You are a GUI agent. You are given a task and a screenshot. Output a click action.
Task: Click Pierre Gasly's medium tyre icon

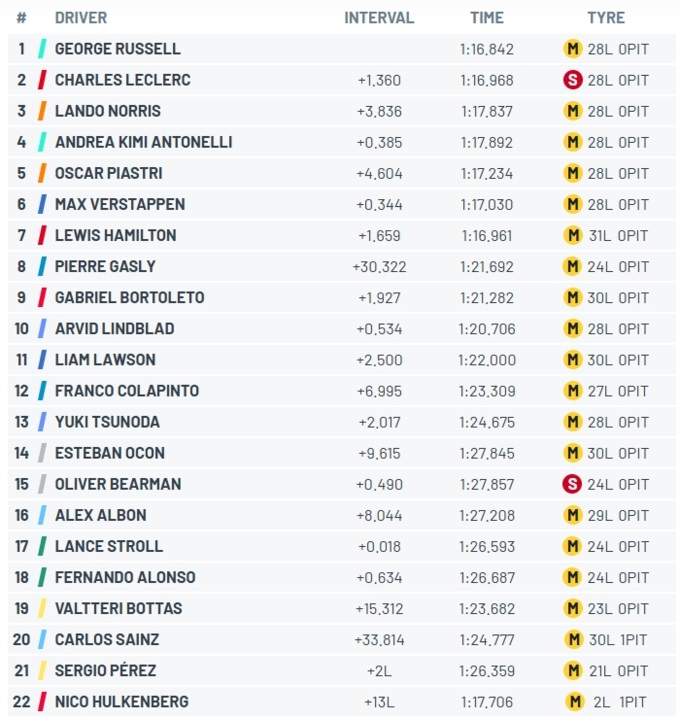[572, 266]
